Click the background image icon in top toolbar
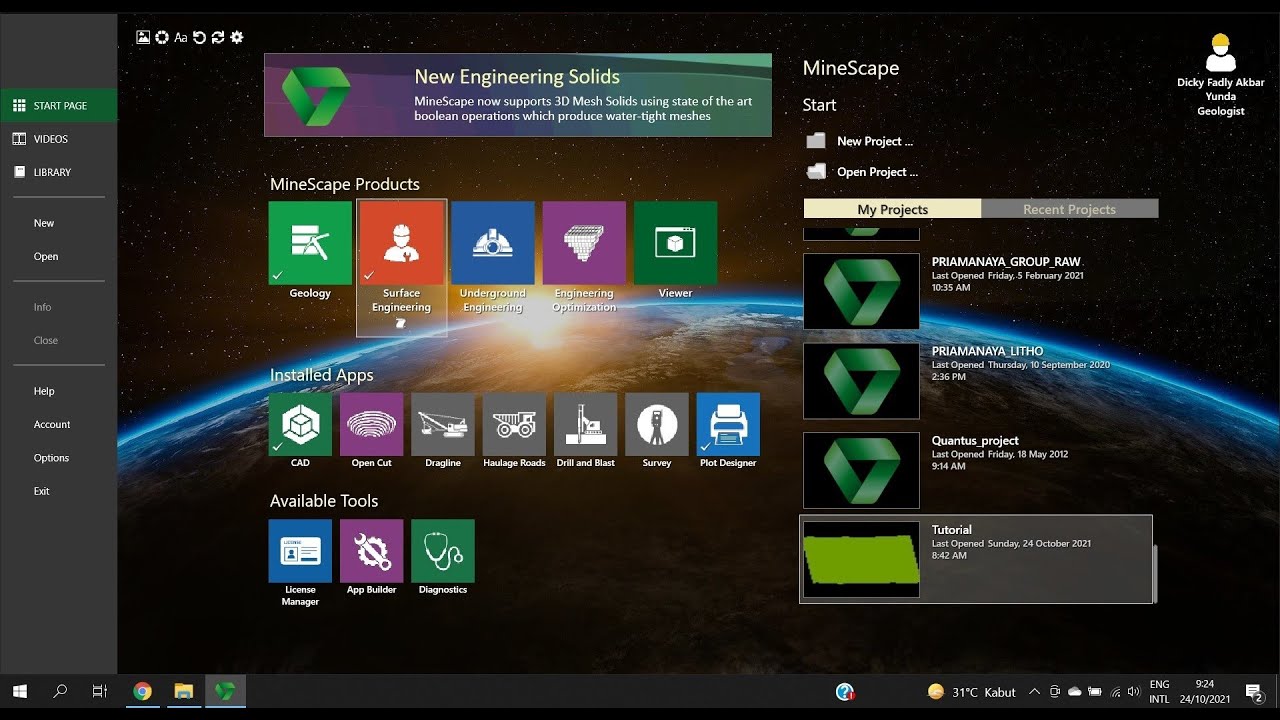The image size is (1280, 720). point(143,37)
